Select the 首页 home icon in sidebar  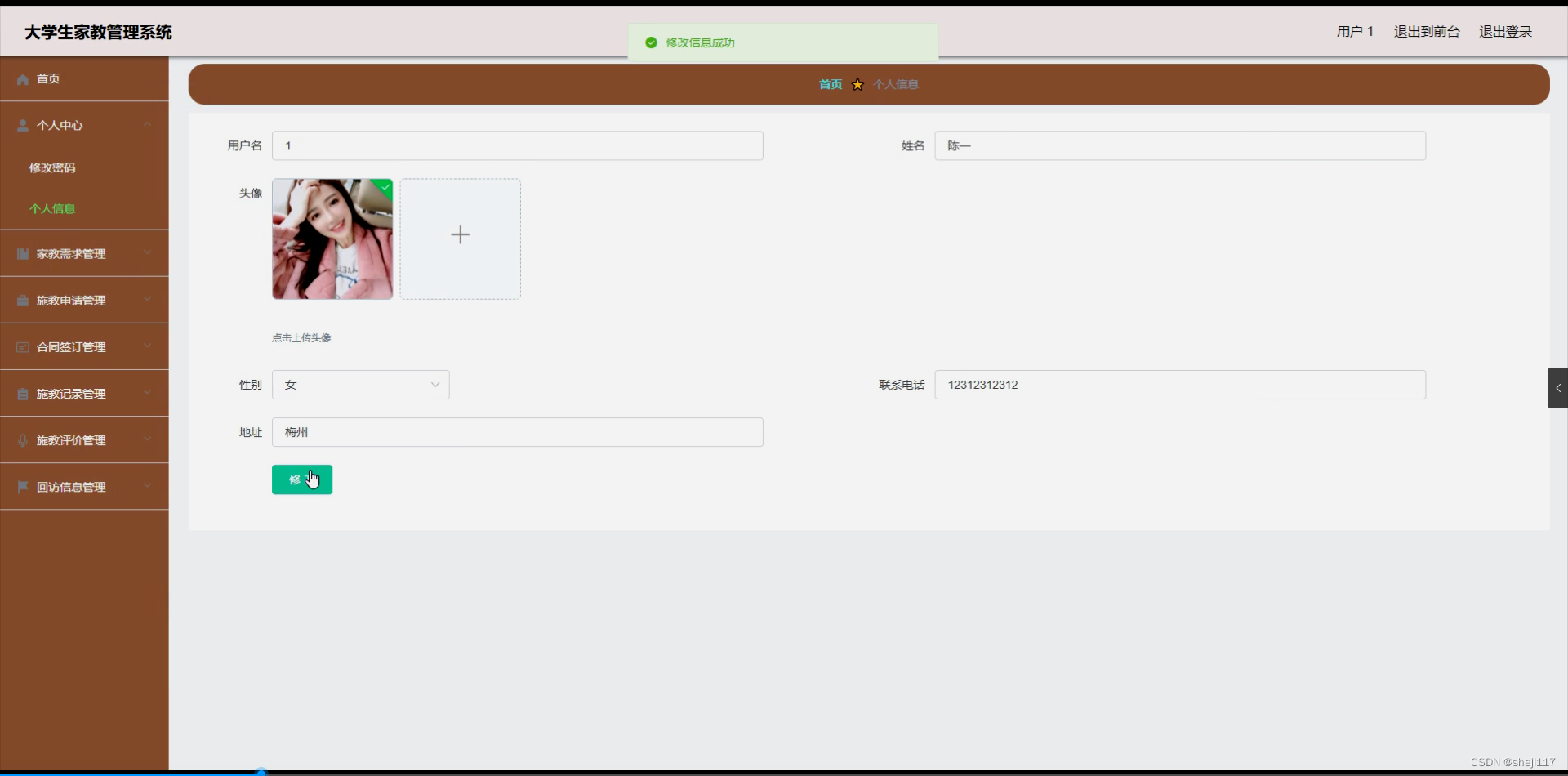pyautogui.click(x=22, y=78)
